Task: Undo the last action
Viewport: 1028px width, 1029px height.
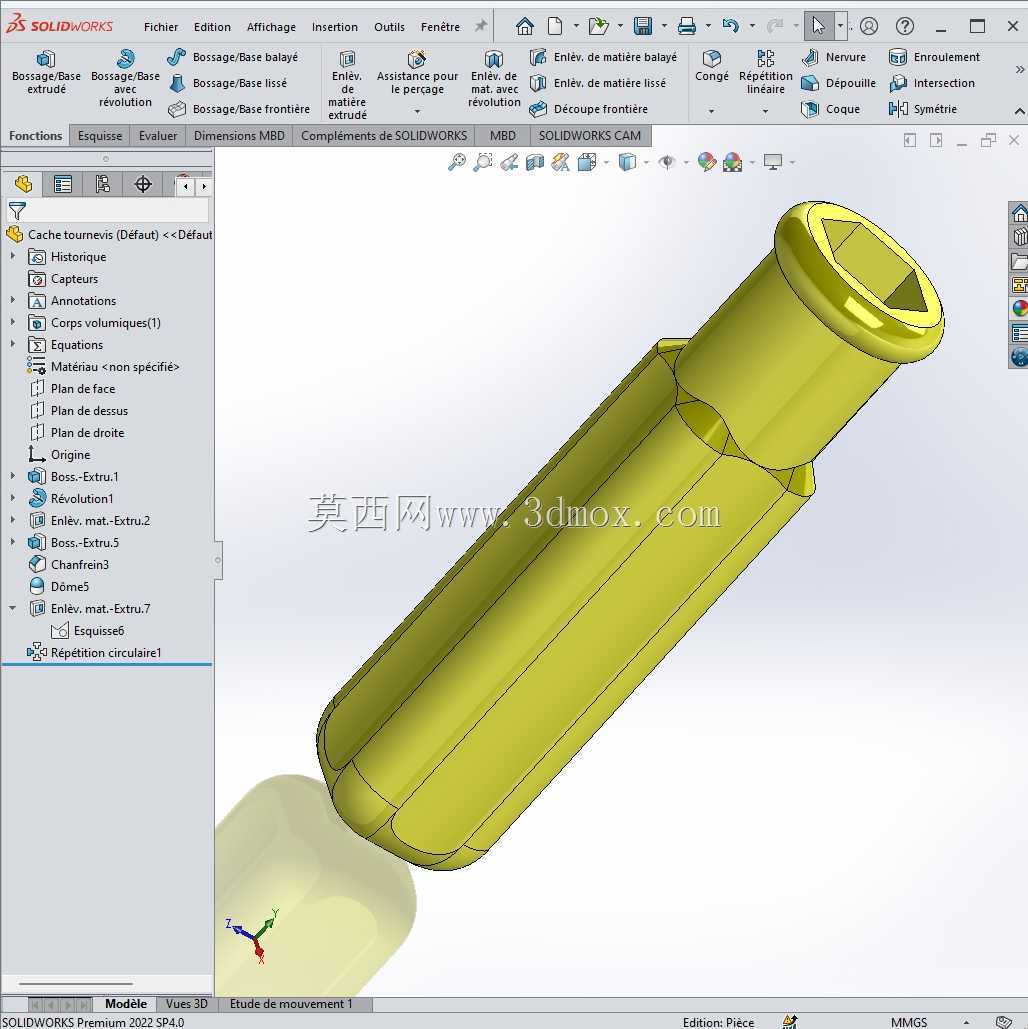Action: 730,26
